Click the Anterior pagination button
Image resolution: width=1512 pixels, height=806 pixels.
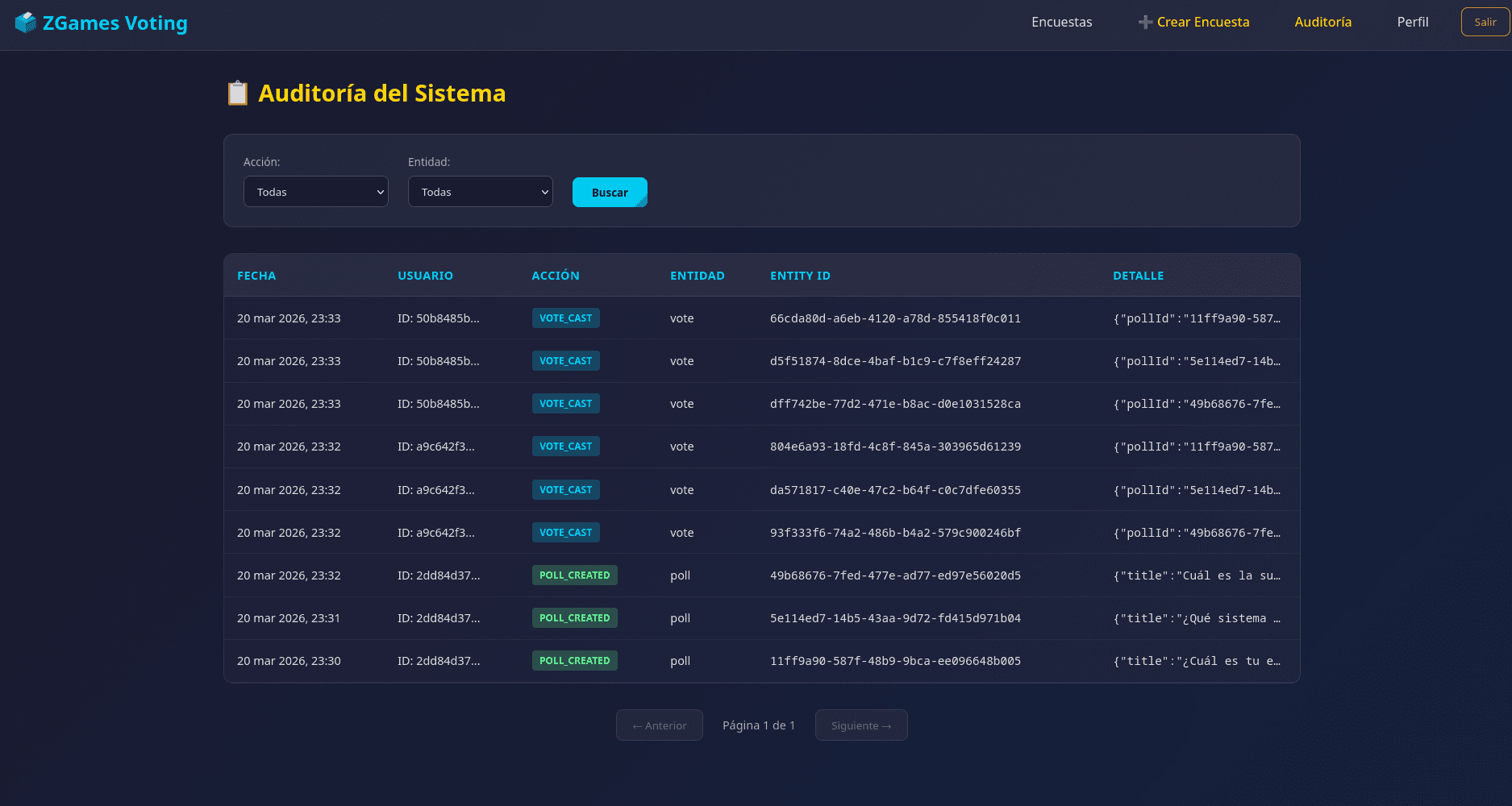pyautogui.click(x=660, y=725)
